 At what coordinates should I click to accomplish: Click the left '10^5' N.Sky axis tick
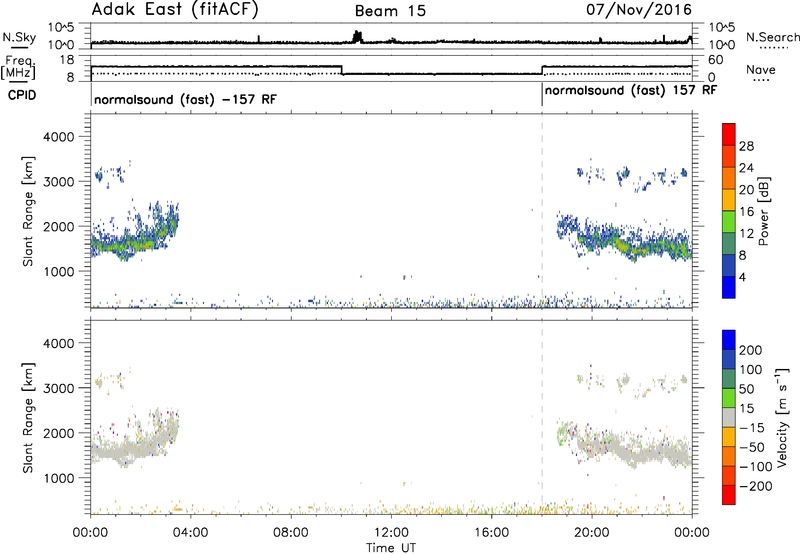[62, 28]
